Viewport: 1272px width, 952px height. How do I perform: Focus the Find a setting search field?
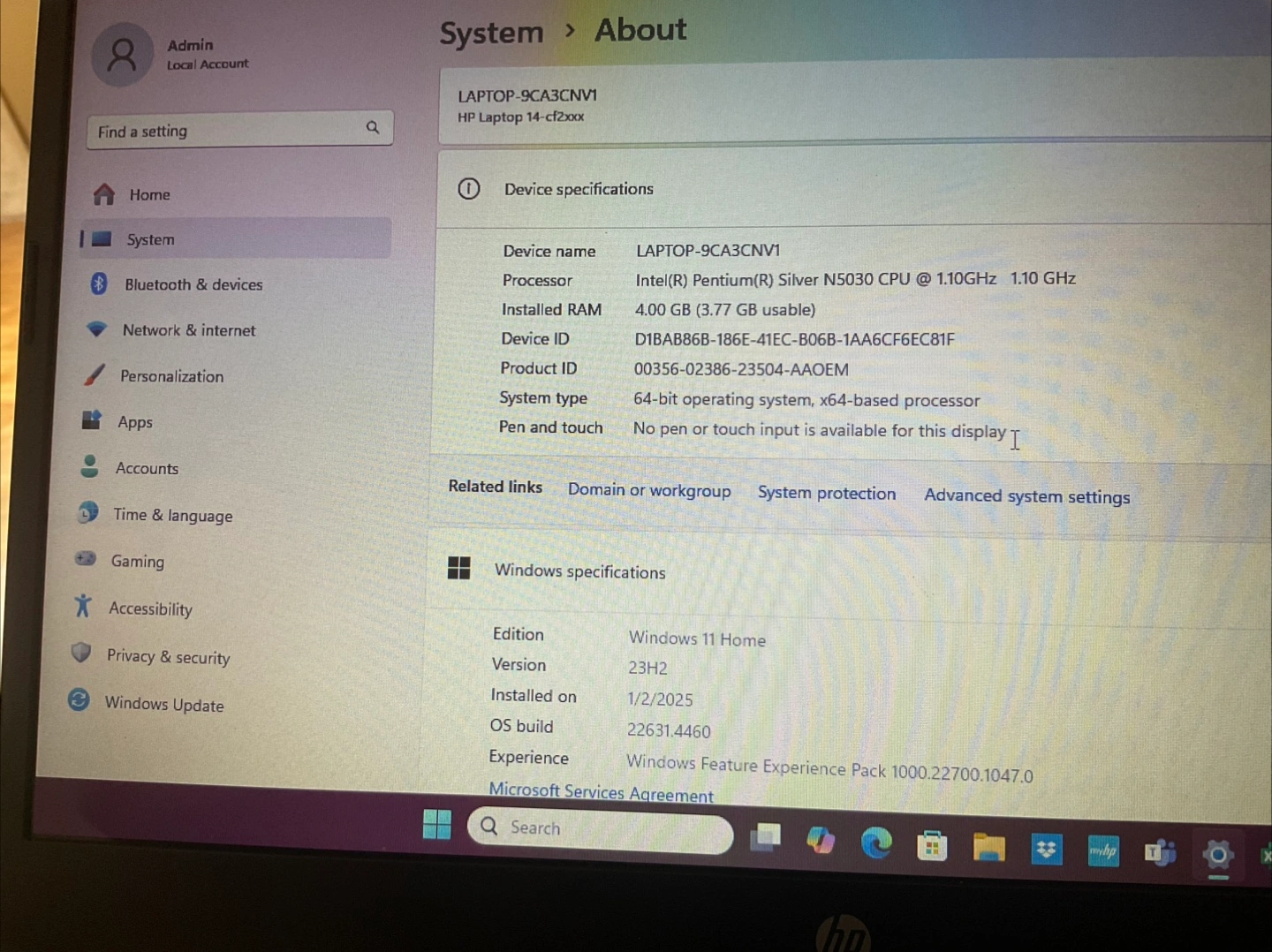tap(240, 129)
